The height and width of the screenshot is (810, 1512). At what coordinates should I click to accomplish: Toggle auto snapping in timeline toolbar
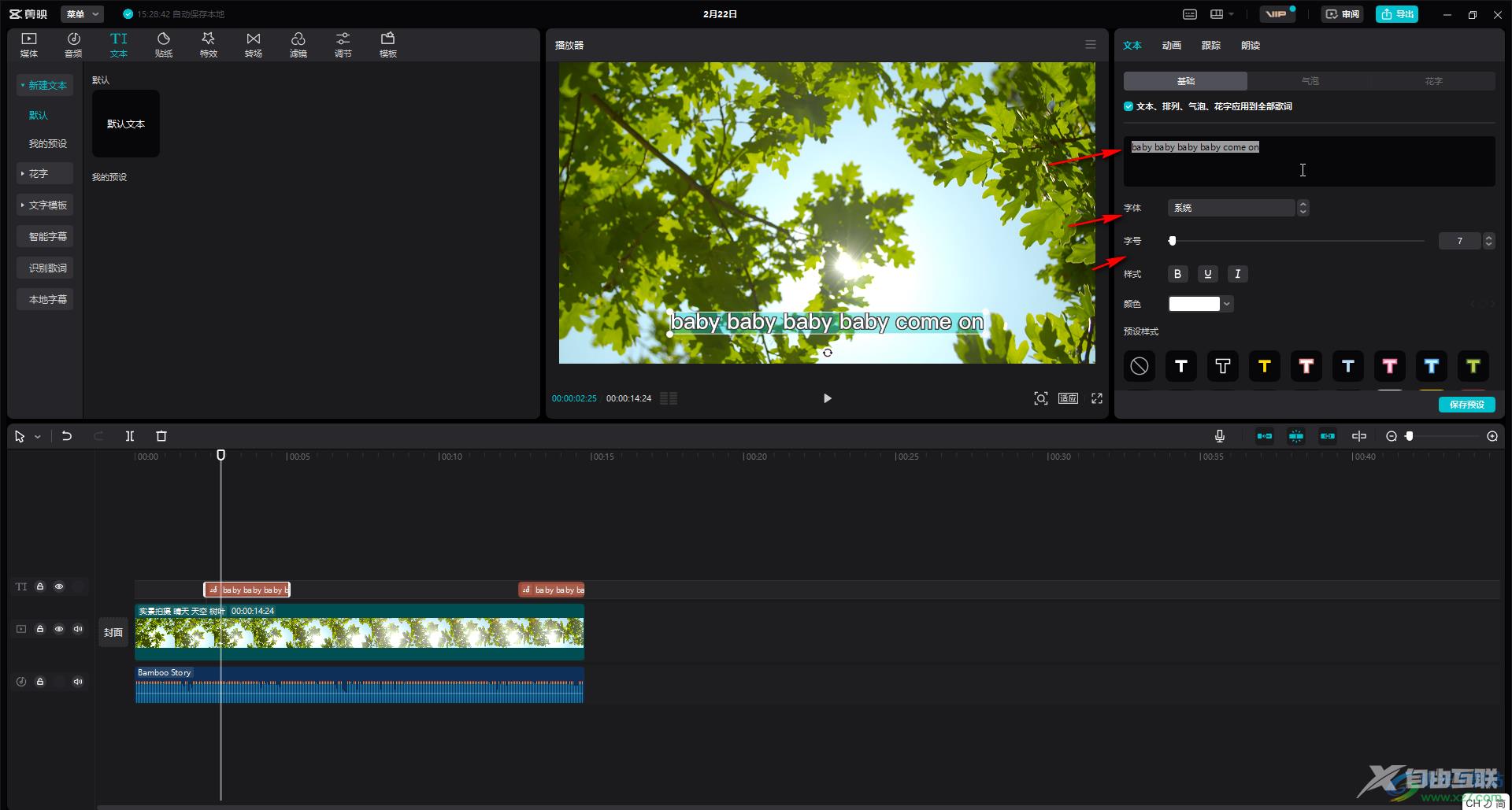(x=1296, y=436)
